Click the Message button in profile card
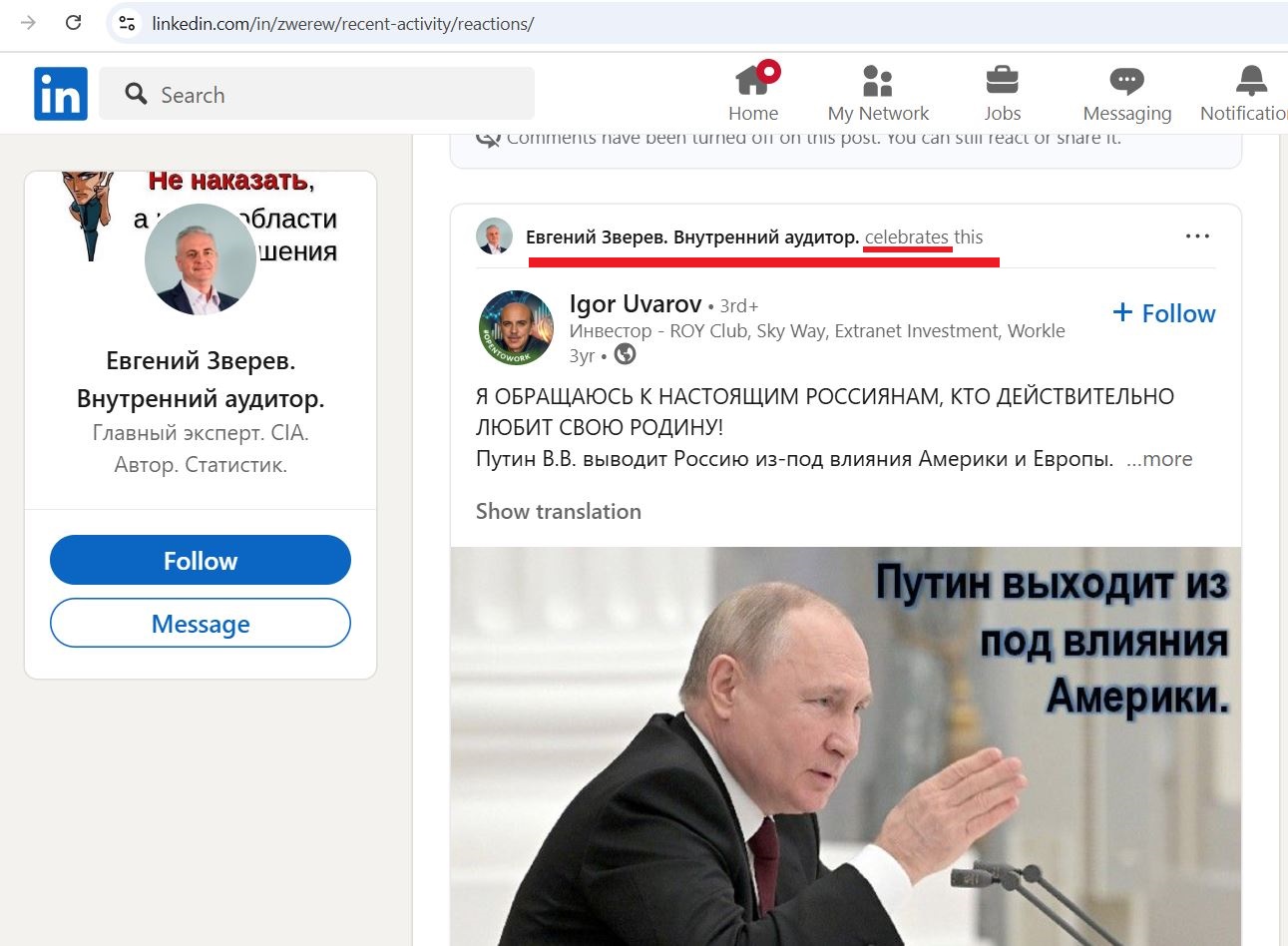The image size is (1288, 946). point(201,623)
